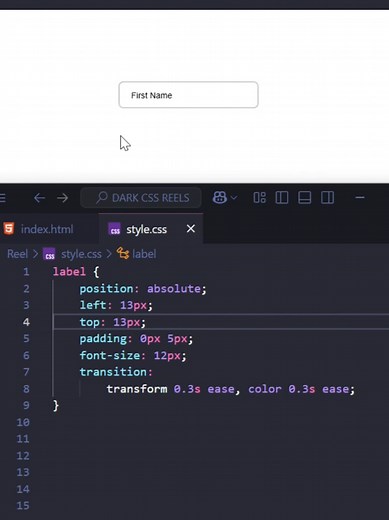The width and height of the screenshot is (389, 520).
Task: Open the hamburger menu icon
Action: (x=3, y=198)
